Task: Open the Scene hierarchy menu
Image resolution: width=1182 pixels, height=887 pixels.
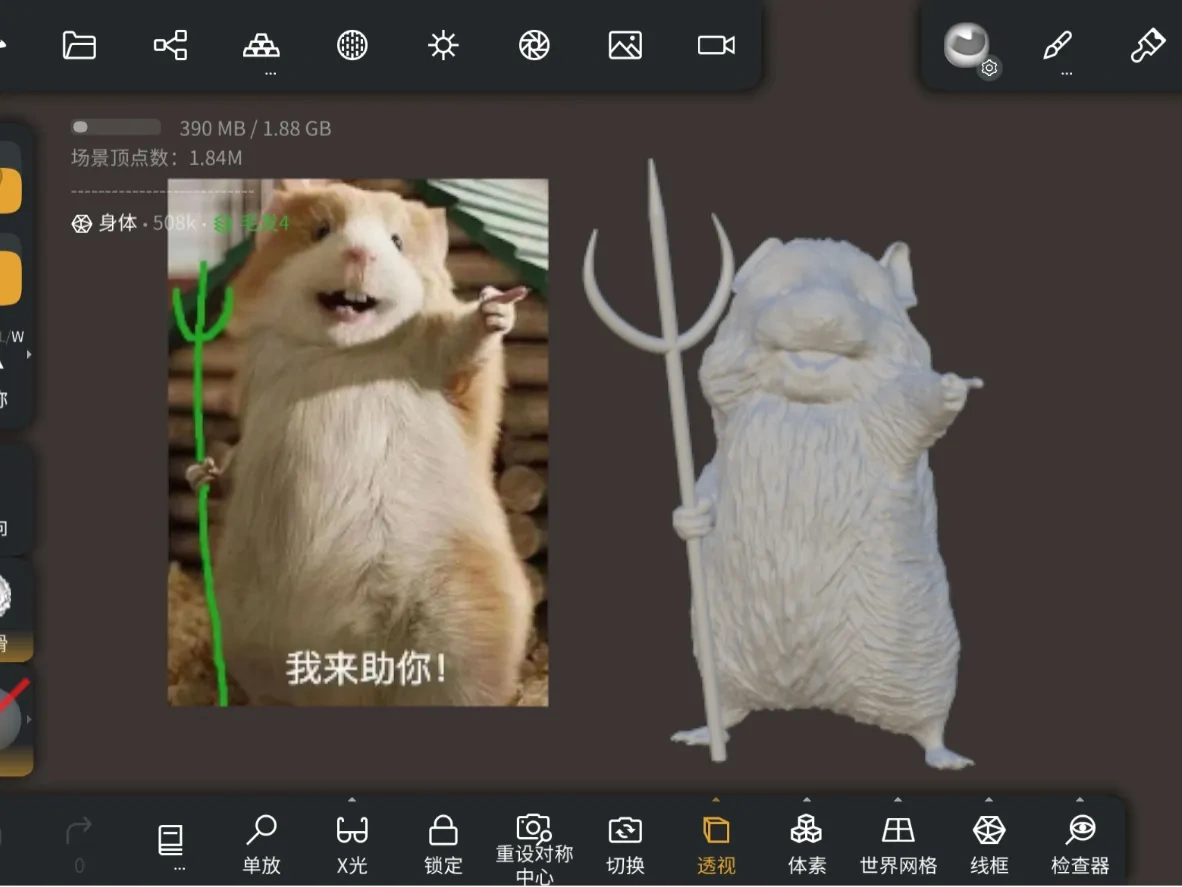Action: [170, 45]
